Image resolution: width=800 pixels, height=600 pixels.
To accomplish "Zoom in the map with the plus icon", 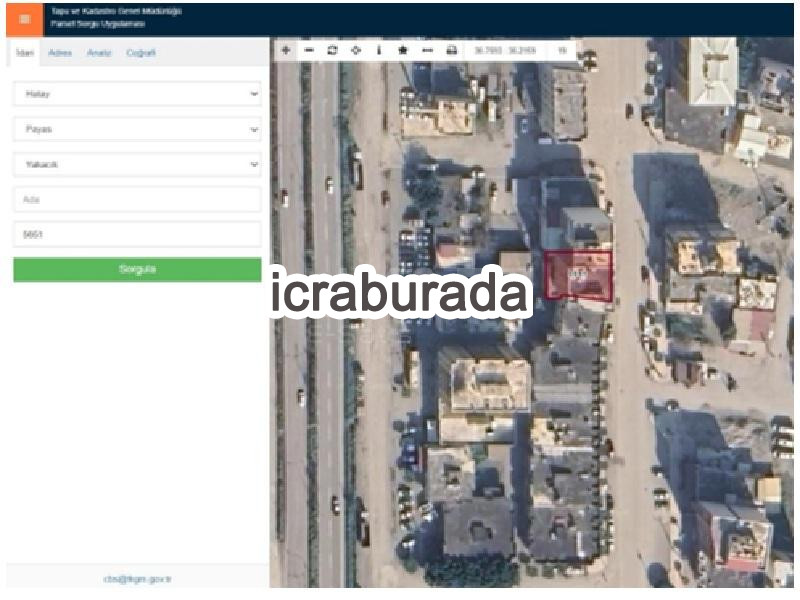I will (x=286, y=50).
